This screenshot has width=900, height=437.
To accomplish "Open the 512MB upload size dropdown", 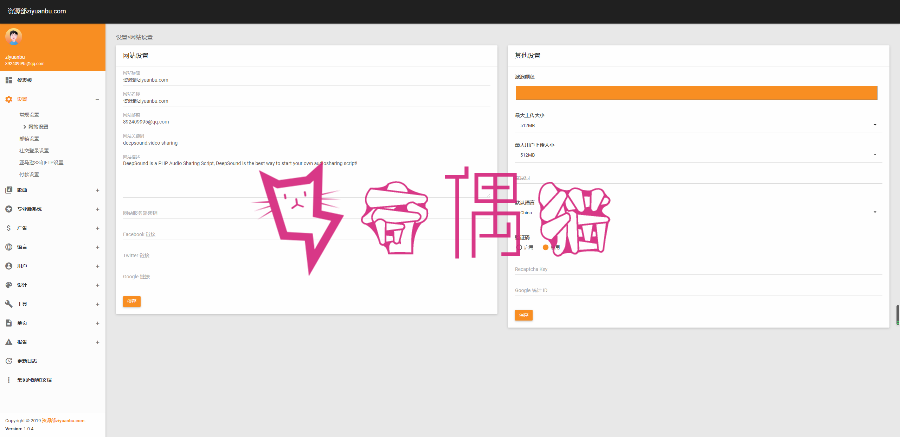I will [698, 155].
